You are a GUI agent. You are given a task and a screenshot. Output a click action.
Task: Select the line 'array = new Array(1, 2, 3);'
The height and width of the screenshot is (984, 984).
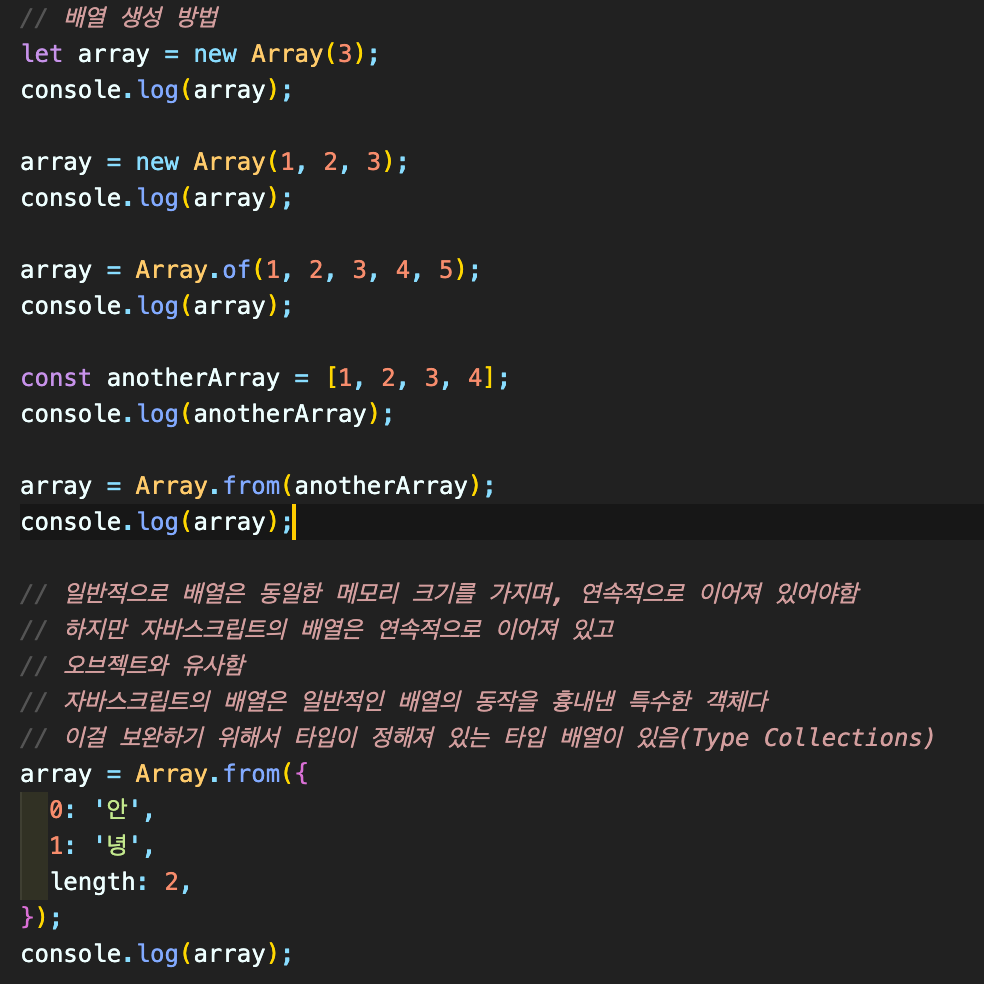point(214,162)
